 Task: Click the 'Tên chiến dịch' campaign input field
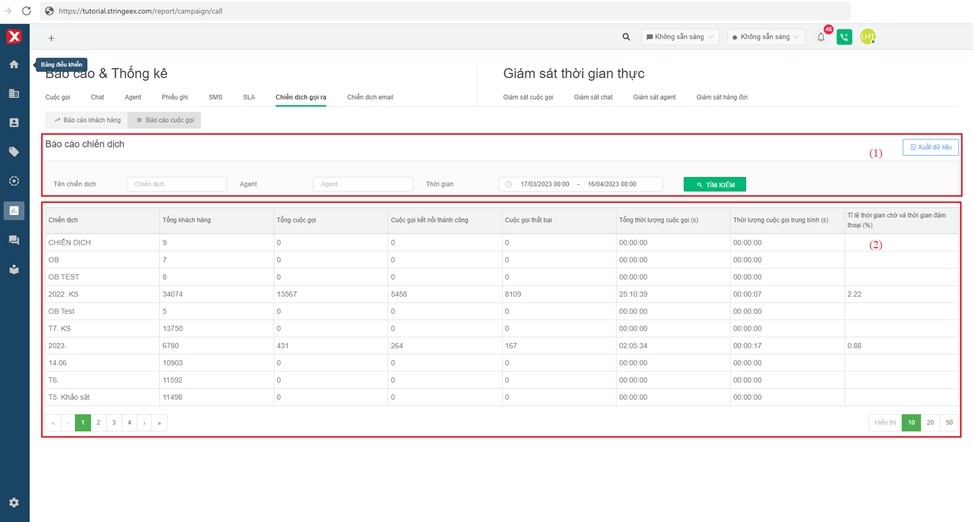(x=176, y=184)
